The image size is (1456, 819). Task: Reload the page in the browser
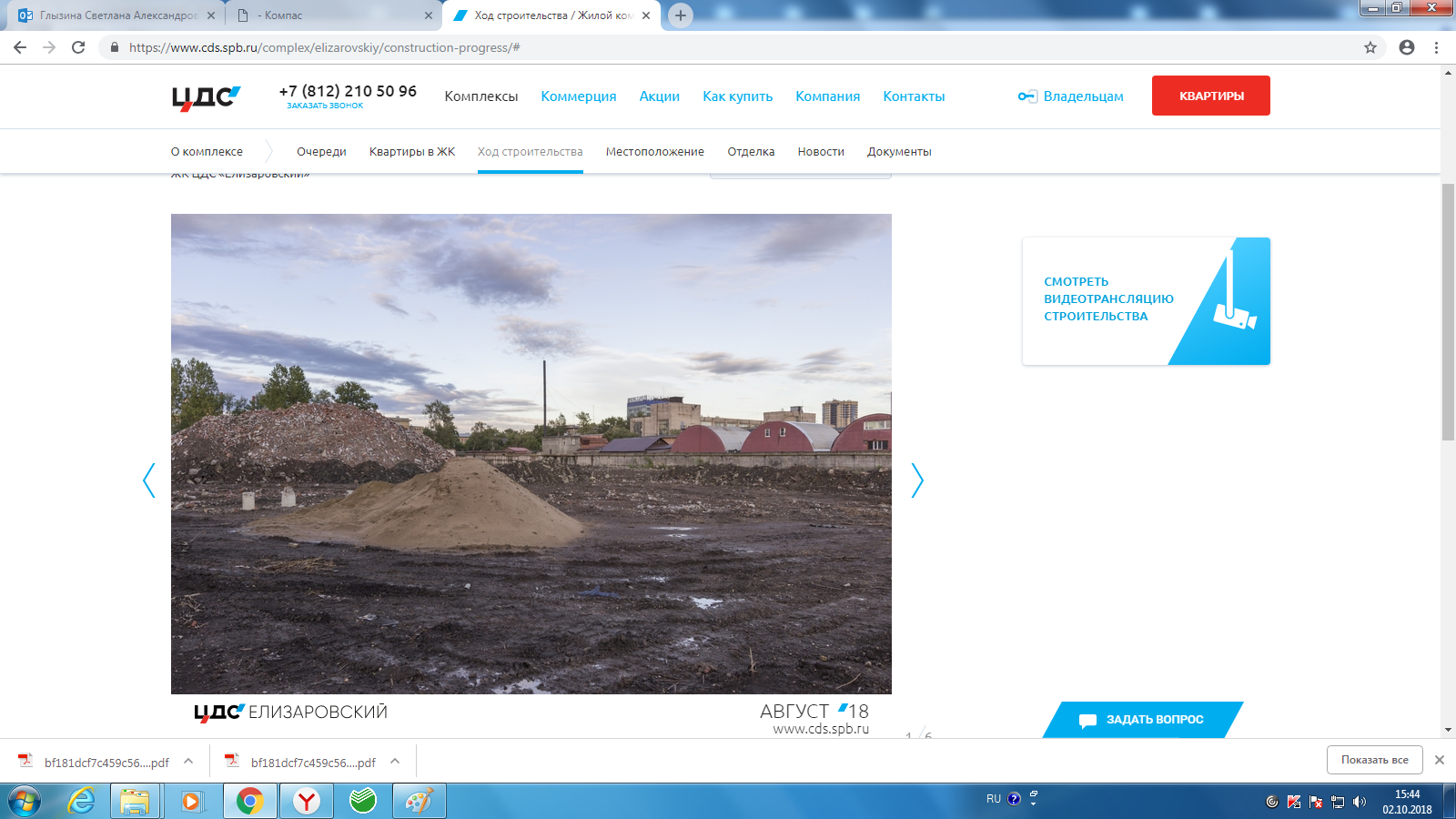(78, 47)
